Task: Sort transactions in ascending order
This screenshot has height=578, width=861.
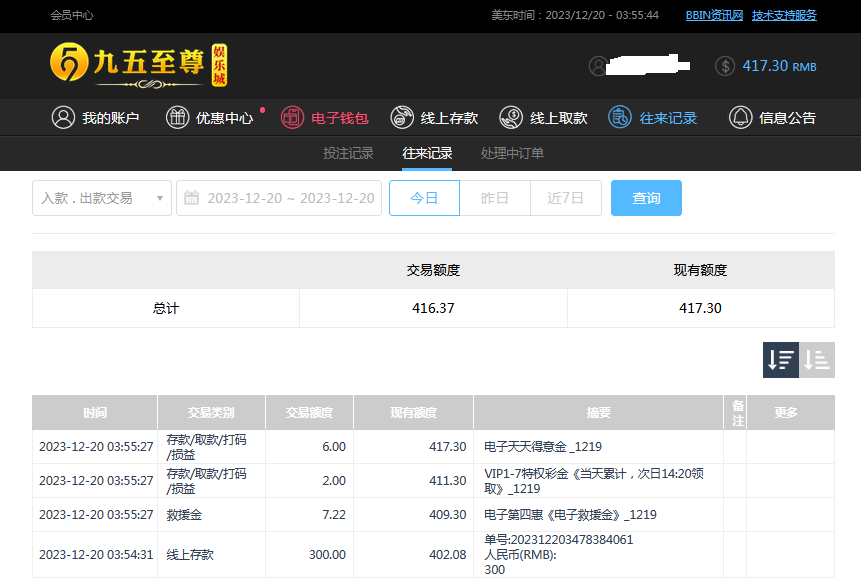Action: [817, 360]
